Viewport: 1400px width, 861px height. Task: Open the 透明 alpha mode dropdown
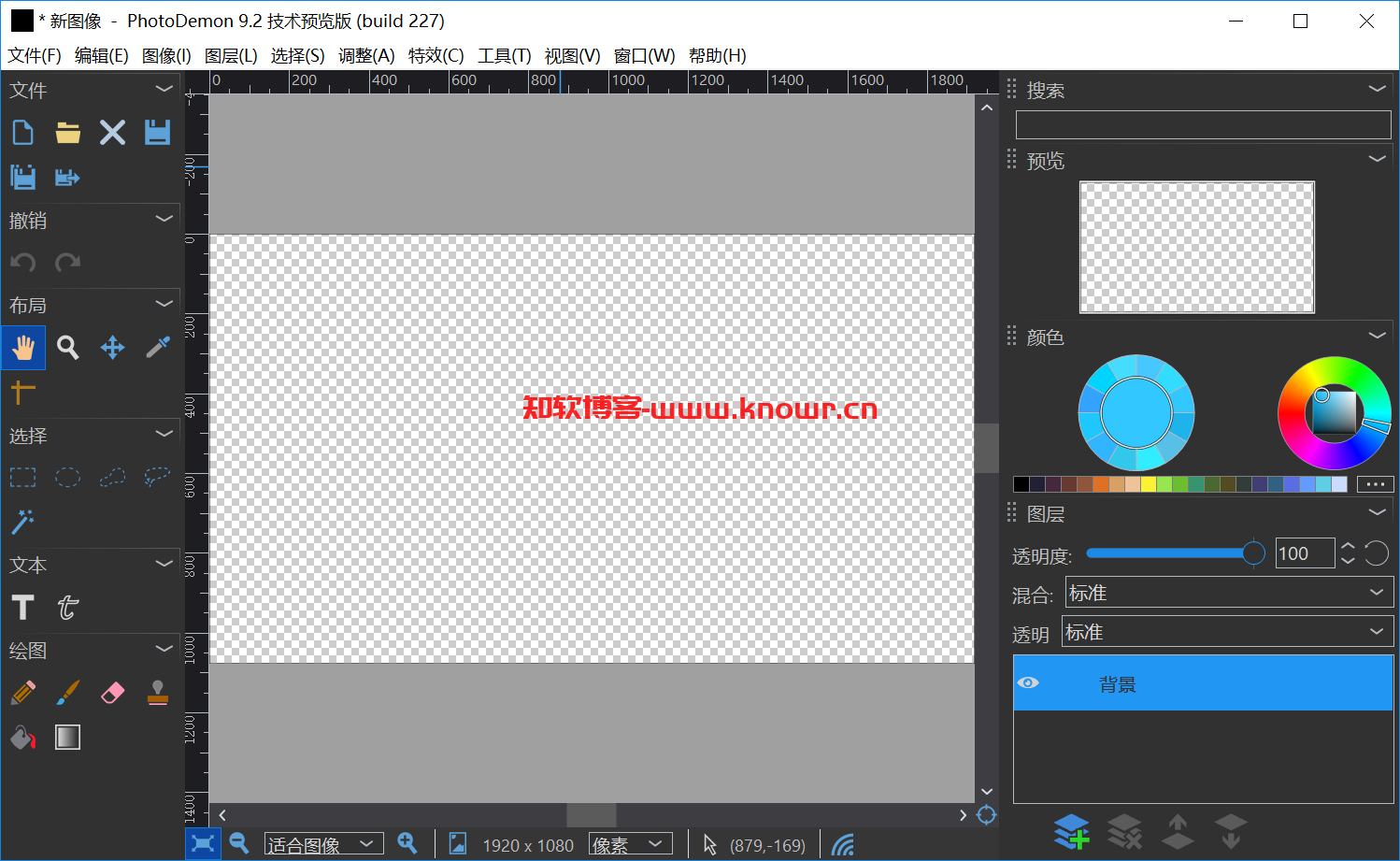click(1228, 631)
